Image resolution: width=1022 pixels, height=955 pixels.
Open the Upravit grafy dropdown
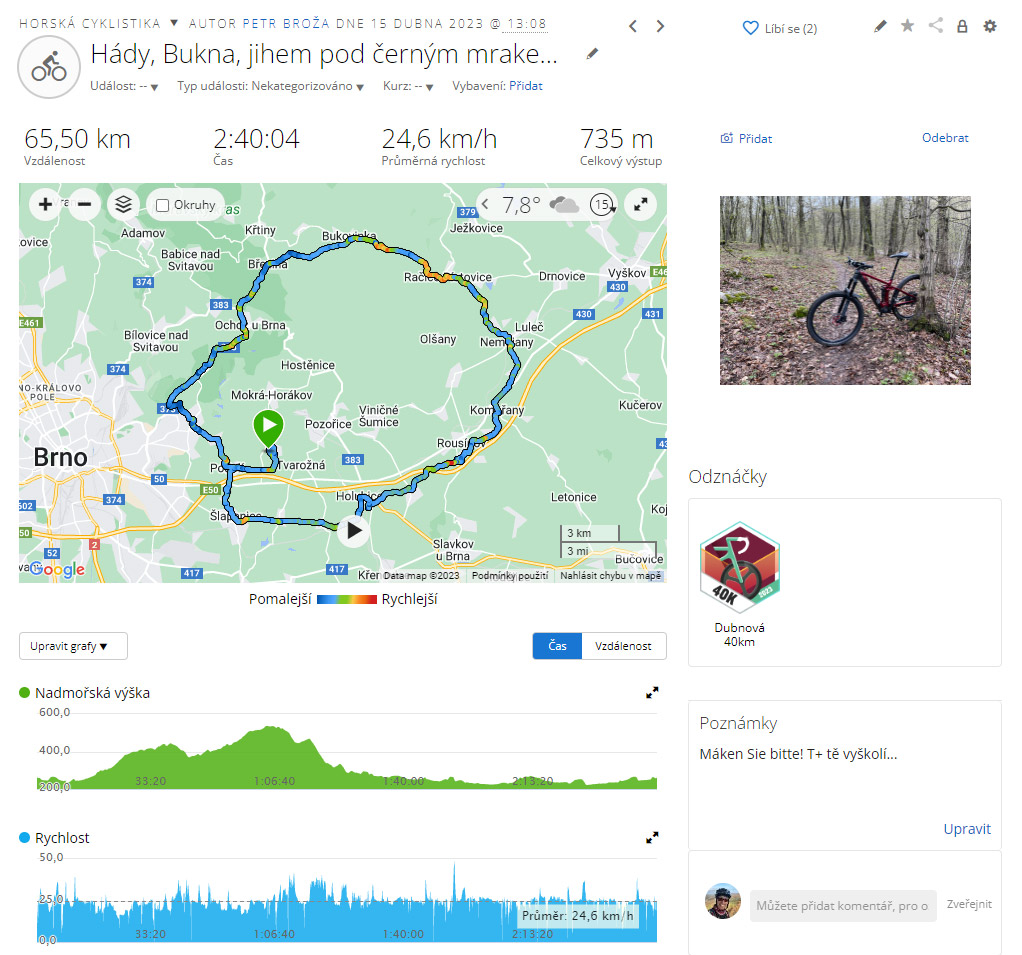pyautogui.click(x=73, y=646)
